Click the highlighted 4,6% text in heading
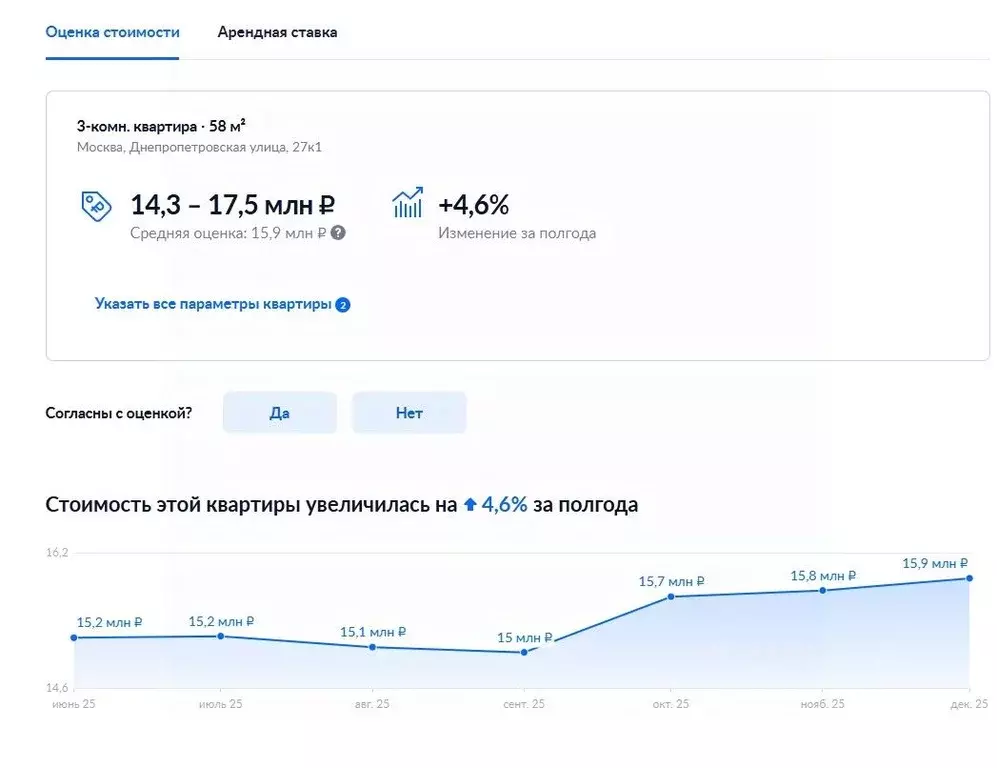The image size is (997, 768). pyautogui.click(x=504, y=505)
